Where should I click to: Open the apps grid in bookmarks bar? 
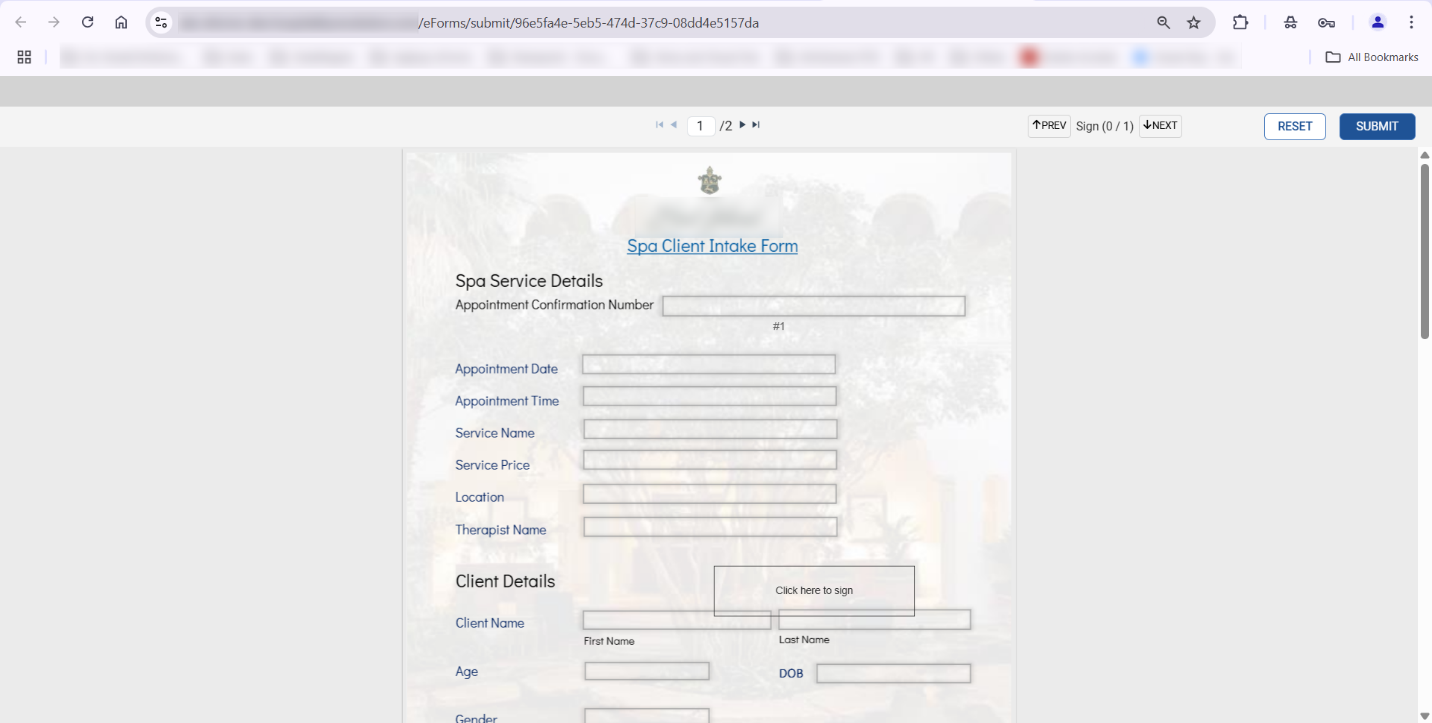24,57
